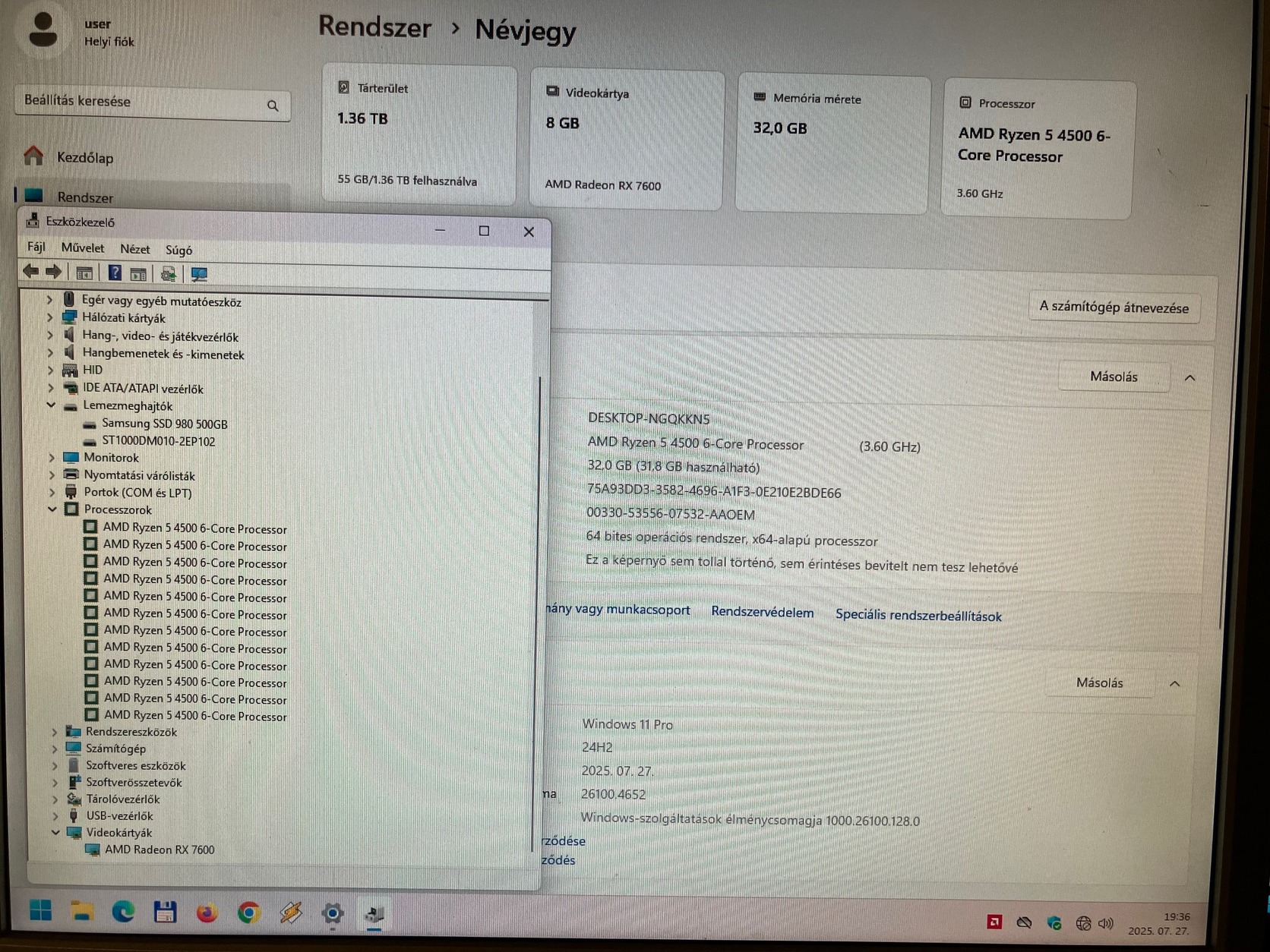
Task: Open the Videokártya 8 GB card
Action: point(627,139)
